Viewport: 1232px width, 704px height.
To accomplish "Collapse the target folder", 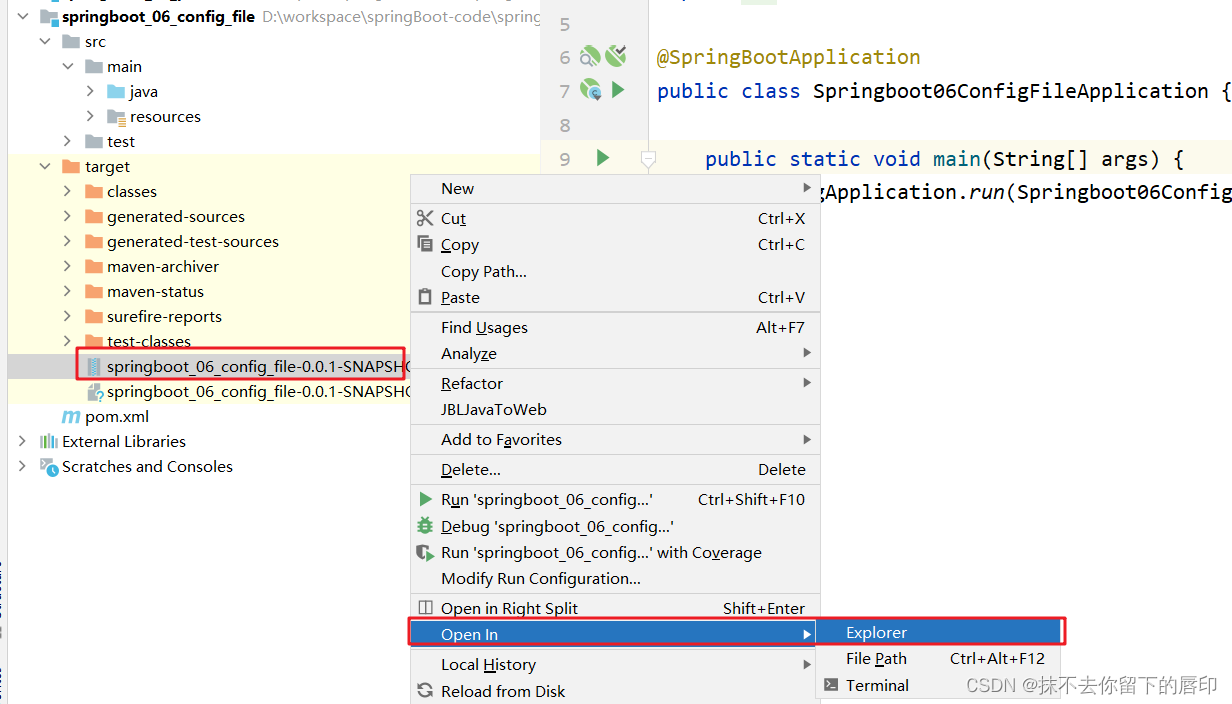I will coord(45,166).
